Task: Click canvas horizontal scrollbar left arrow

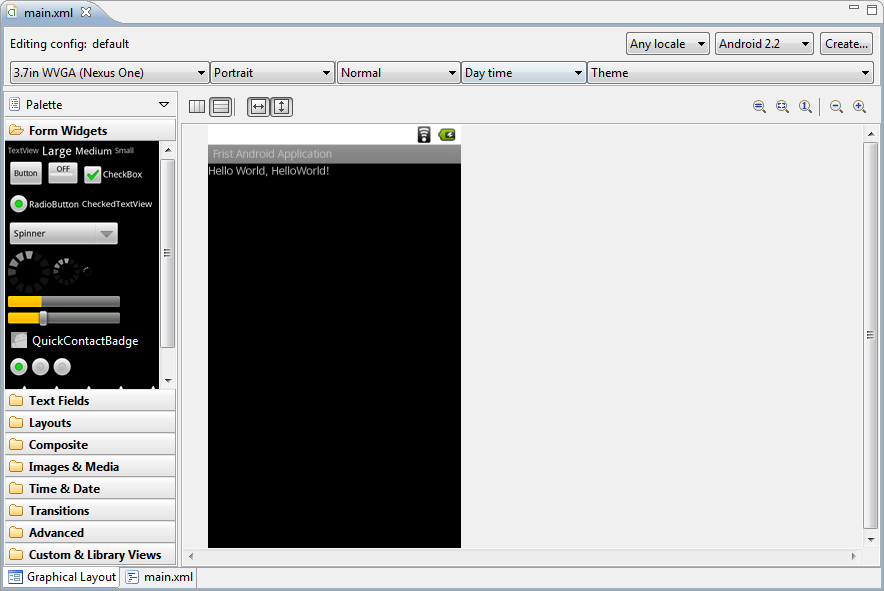Action: [x=191, y=556]
